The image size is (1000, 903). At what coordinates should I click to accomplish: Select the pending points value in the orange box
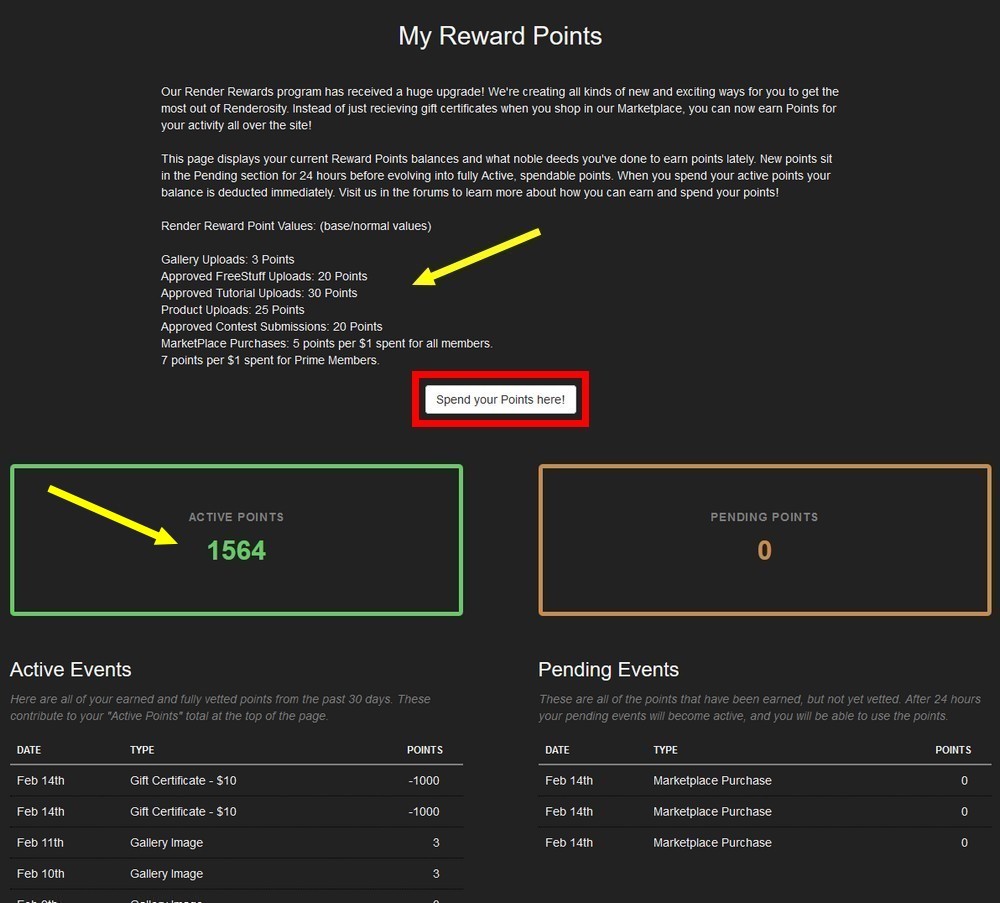764,550
